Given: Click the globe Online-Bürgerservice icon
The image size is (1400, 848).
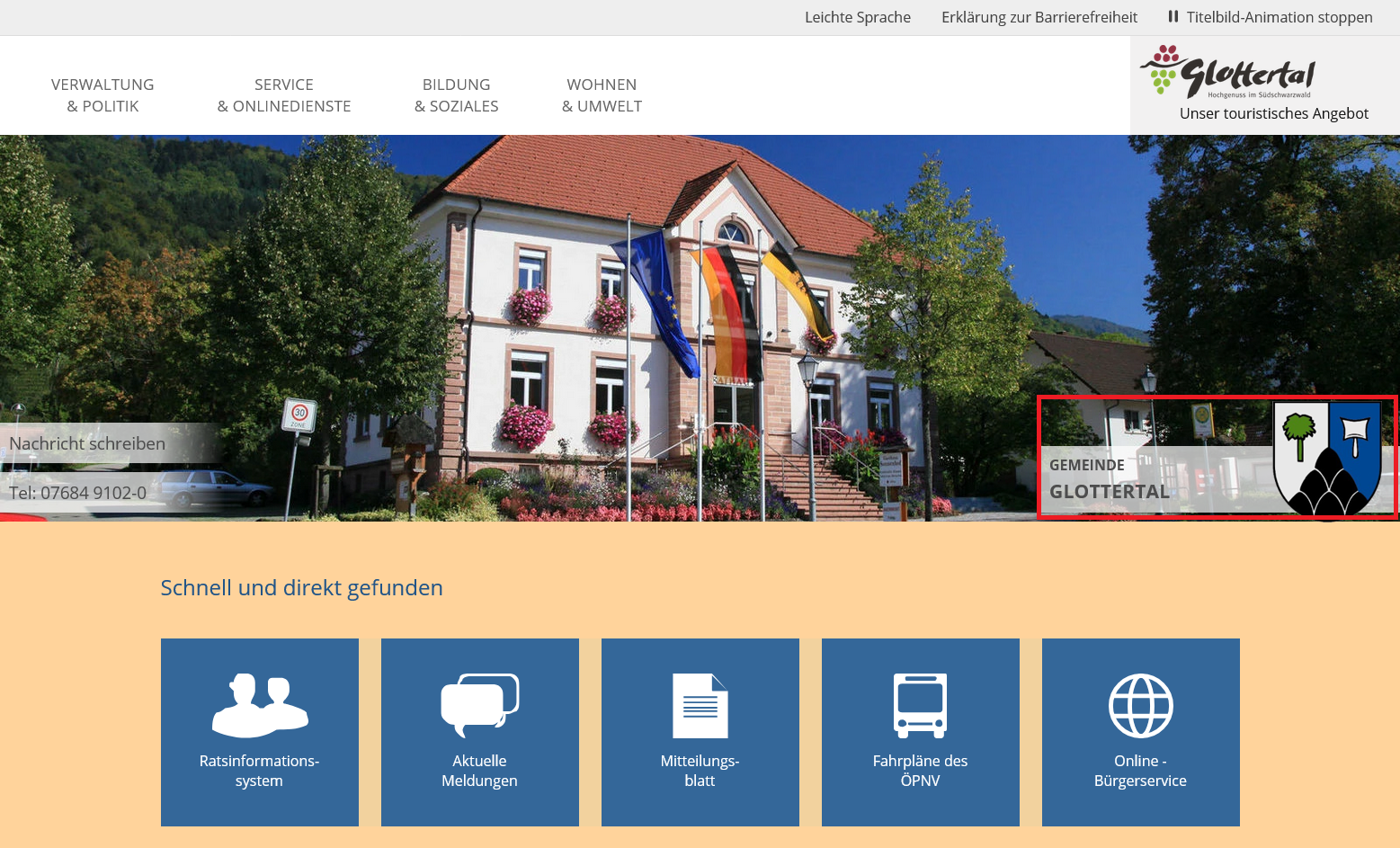Looking at the screenshot, I should pos(1140,705).
